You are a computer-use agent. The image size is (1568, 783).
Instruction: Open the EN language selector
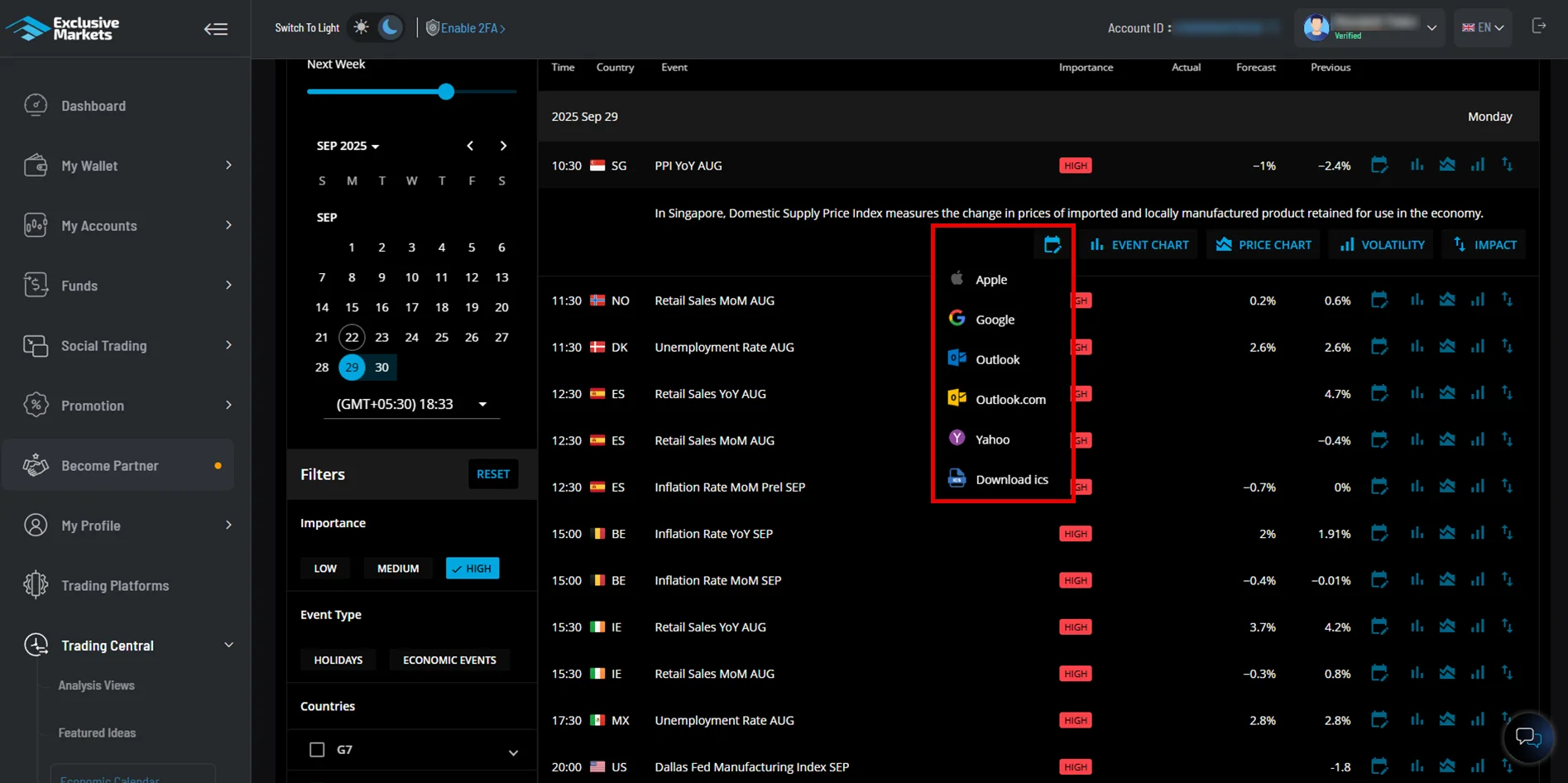tap(1482, 27)
